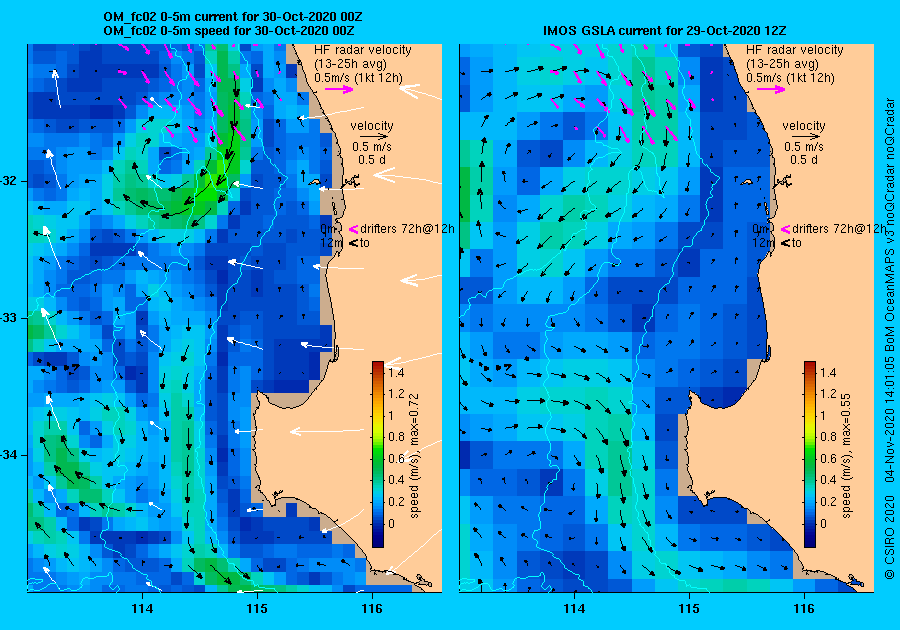Click the '-32' latitude axis label
900x630 pixels.
click(x=8, y=181)
